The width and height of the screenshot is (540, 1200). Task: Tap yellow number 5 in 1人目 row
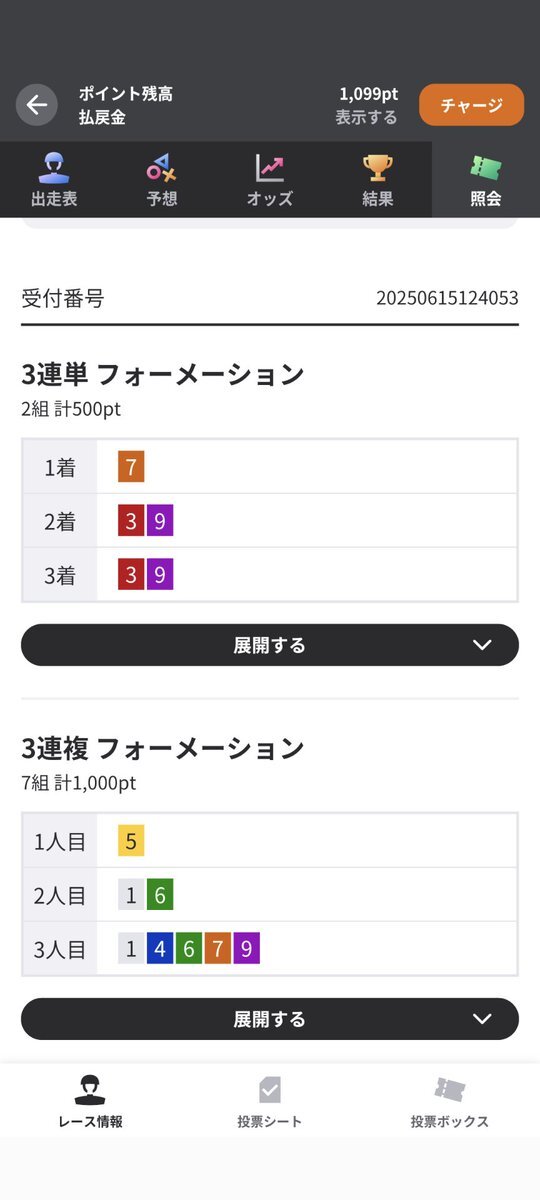point(131,841)
